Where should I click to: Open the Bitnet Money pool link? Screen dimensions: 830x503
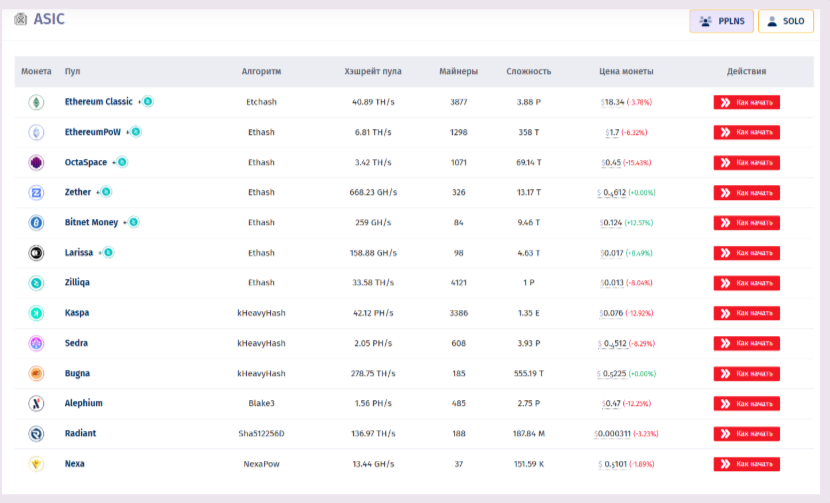91,222
